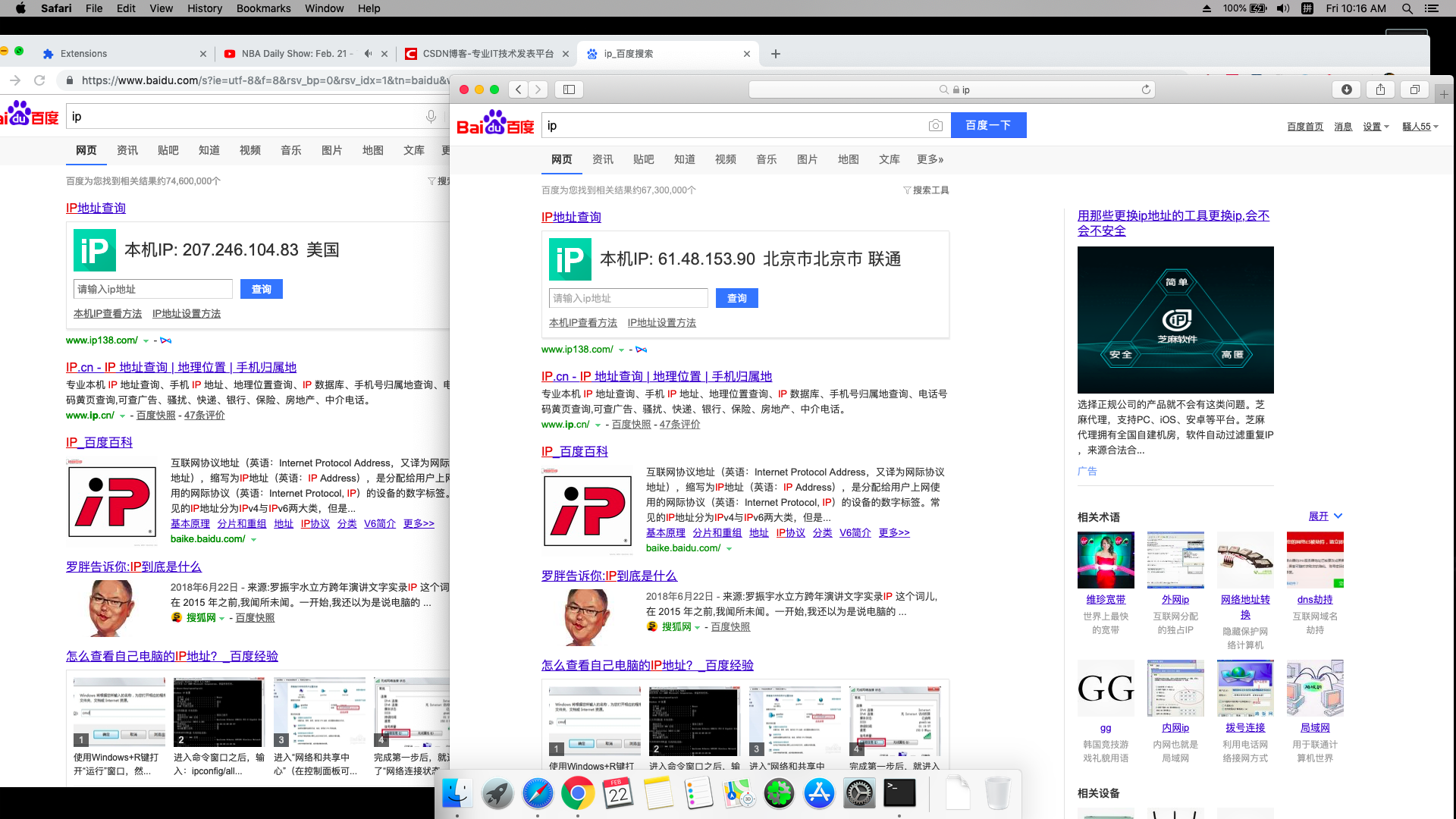The width and height of the screenshot is (1456, 819).
Task: Click the 请输入ip地址 input field
Action: click(628, 297)
